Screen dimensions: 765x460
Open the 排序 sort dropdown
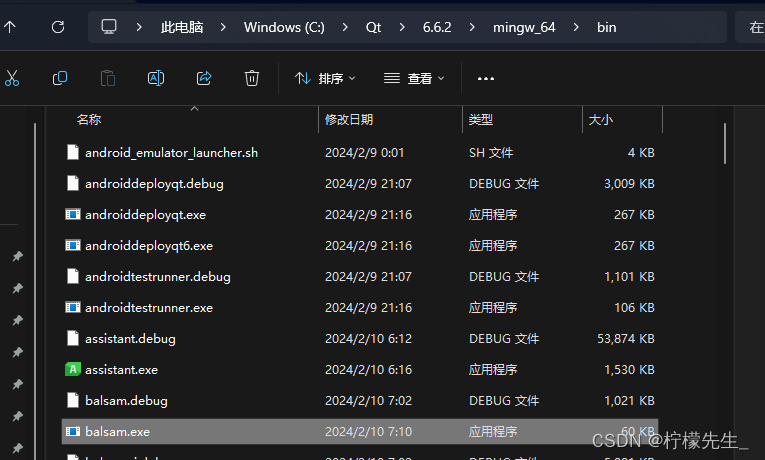[325, 79]
